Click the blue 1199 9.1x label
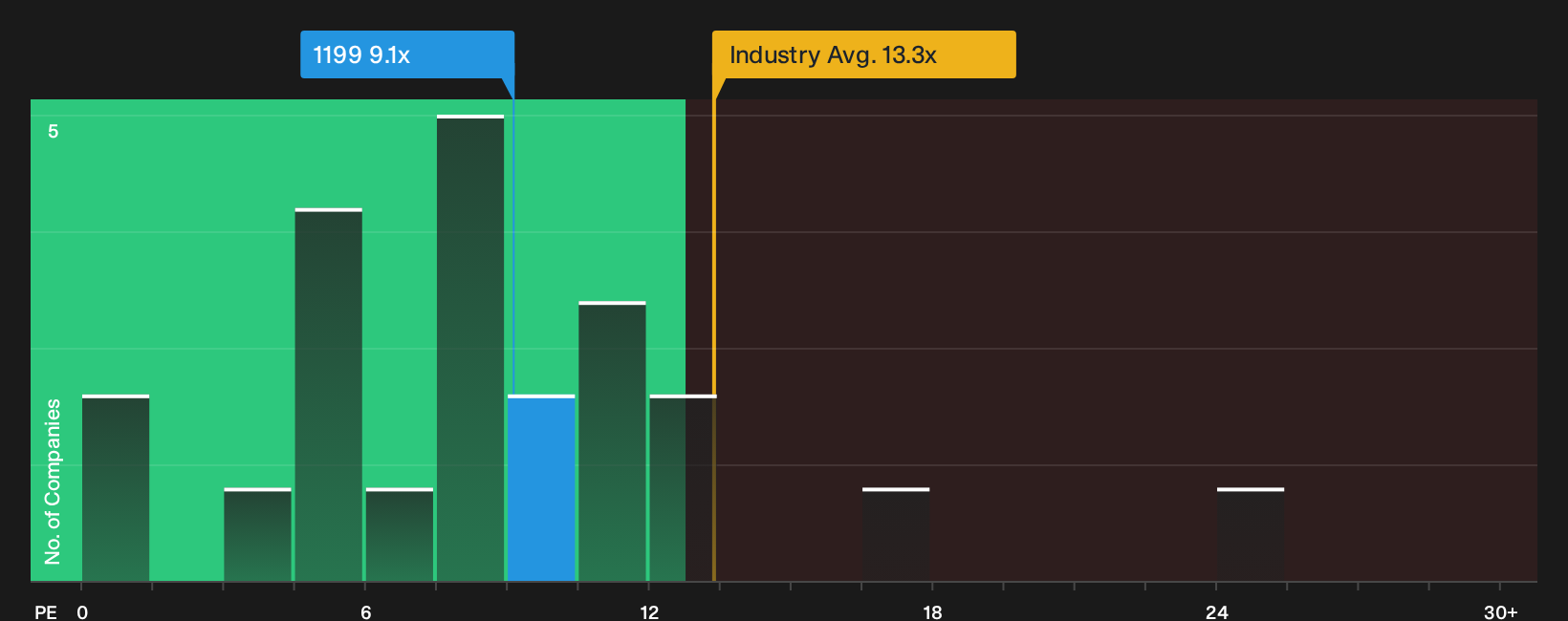 (x=407, y=54)
